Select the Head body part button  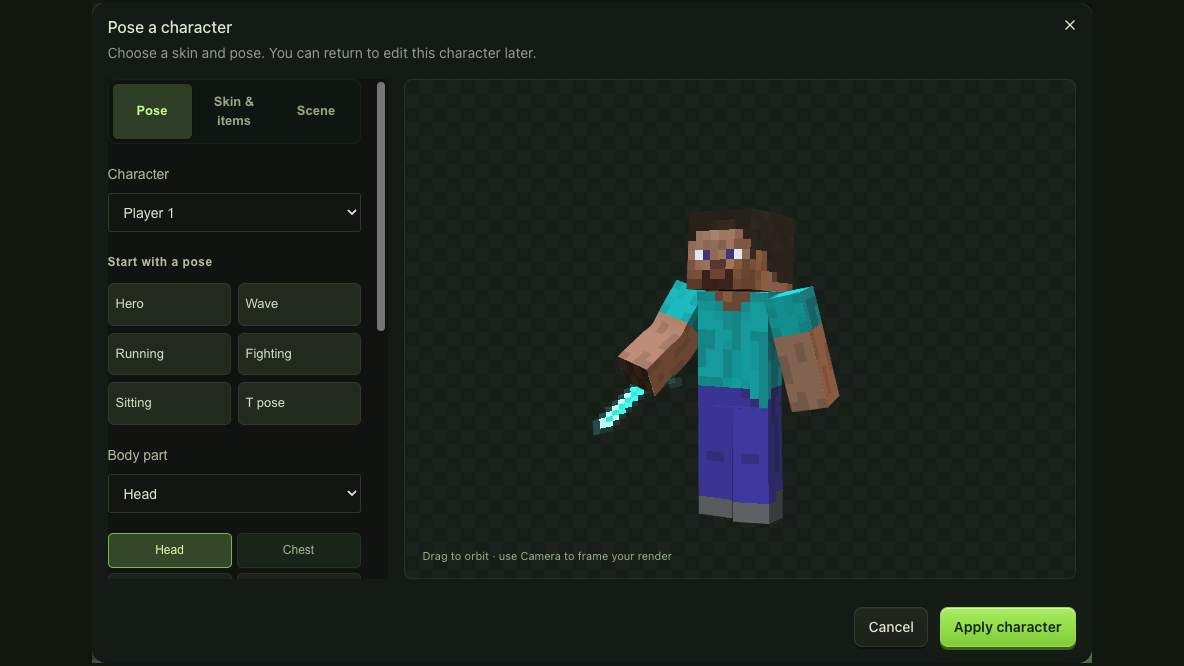pyautogui.click(x=170, y=550)
